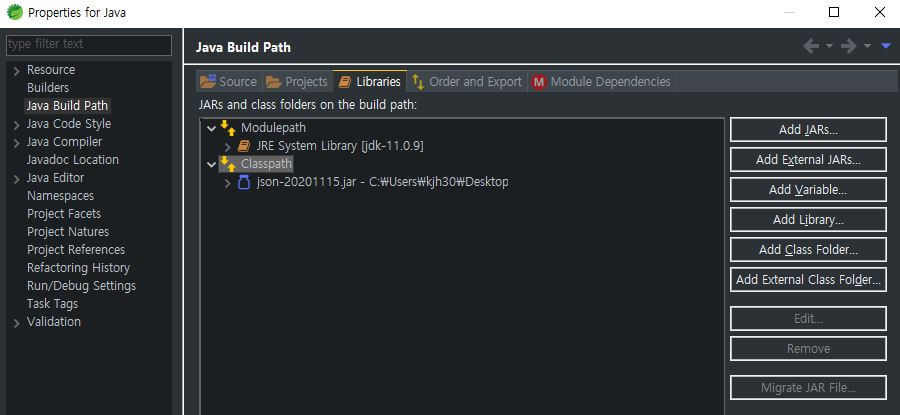Select Java Build Path in the tree

(67, 106)
